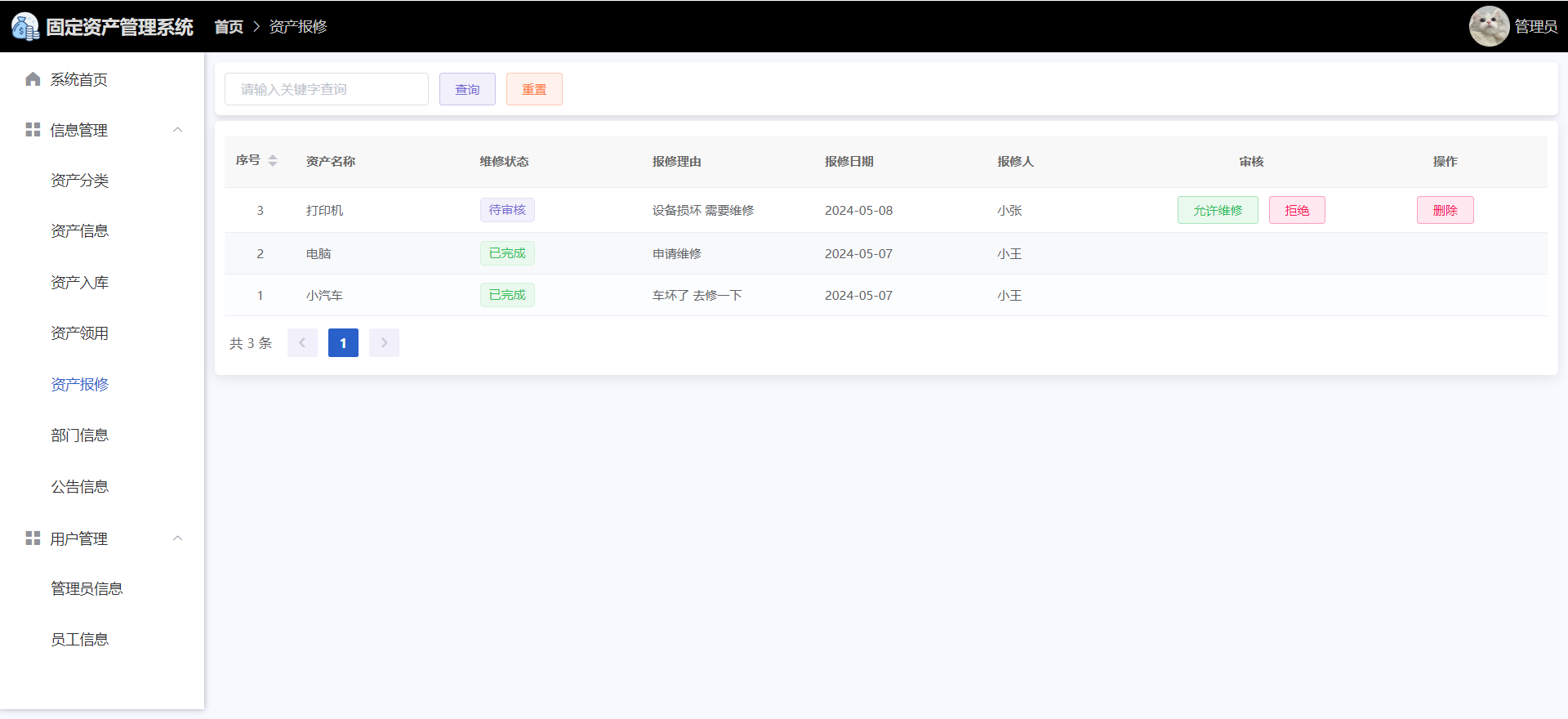Click 已完成 tag in 电脑 row
Screen dimensions: 1568x719
tap(507, 253)
